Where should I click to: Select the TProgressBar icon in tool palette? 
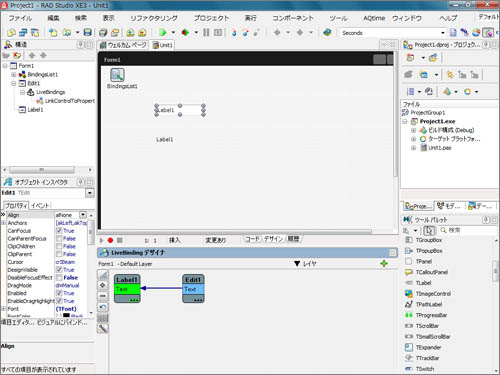[x=409, y=315]
